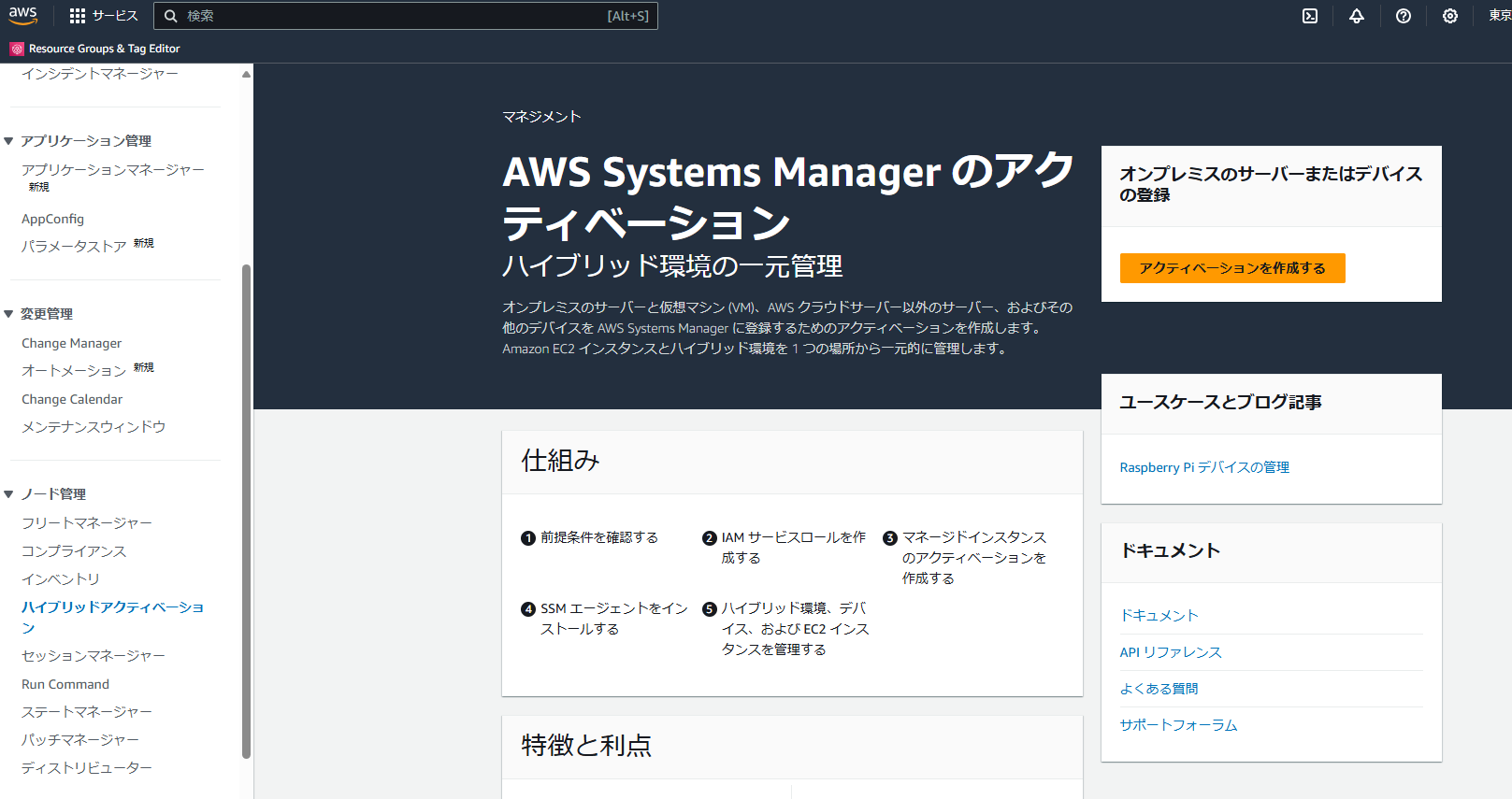The height and width of the screenshot is (799, 1512).
Task: Click the search magnifier icon
Action: click(171, 16)
